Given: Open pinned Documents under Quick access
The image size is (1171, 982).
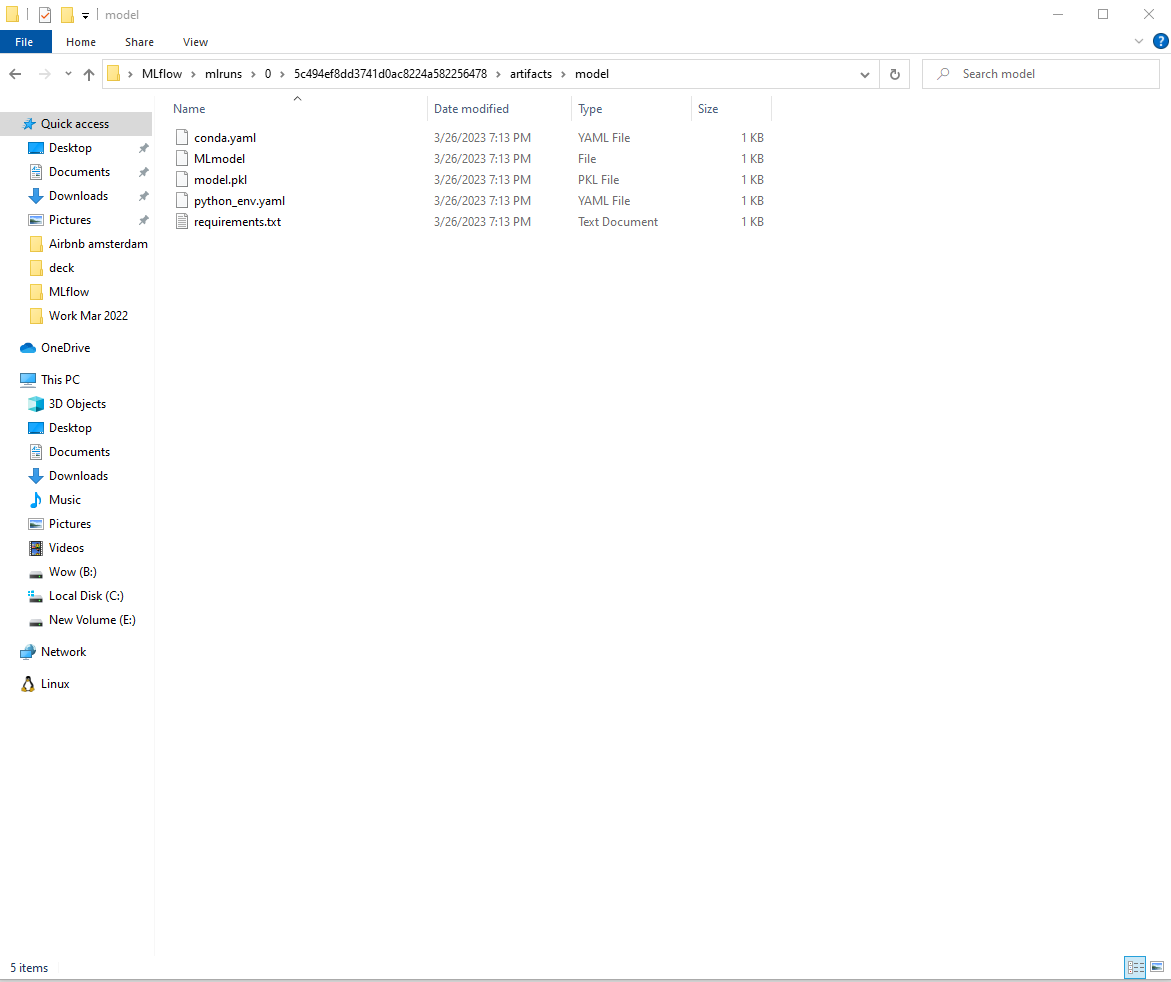Looking at the screenshot, I should [x=79, y=172].
